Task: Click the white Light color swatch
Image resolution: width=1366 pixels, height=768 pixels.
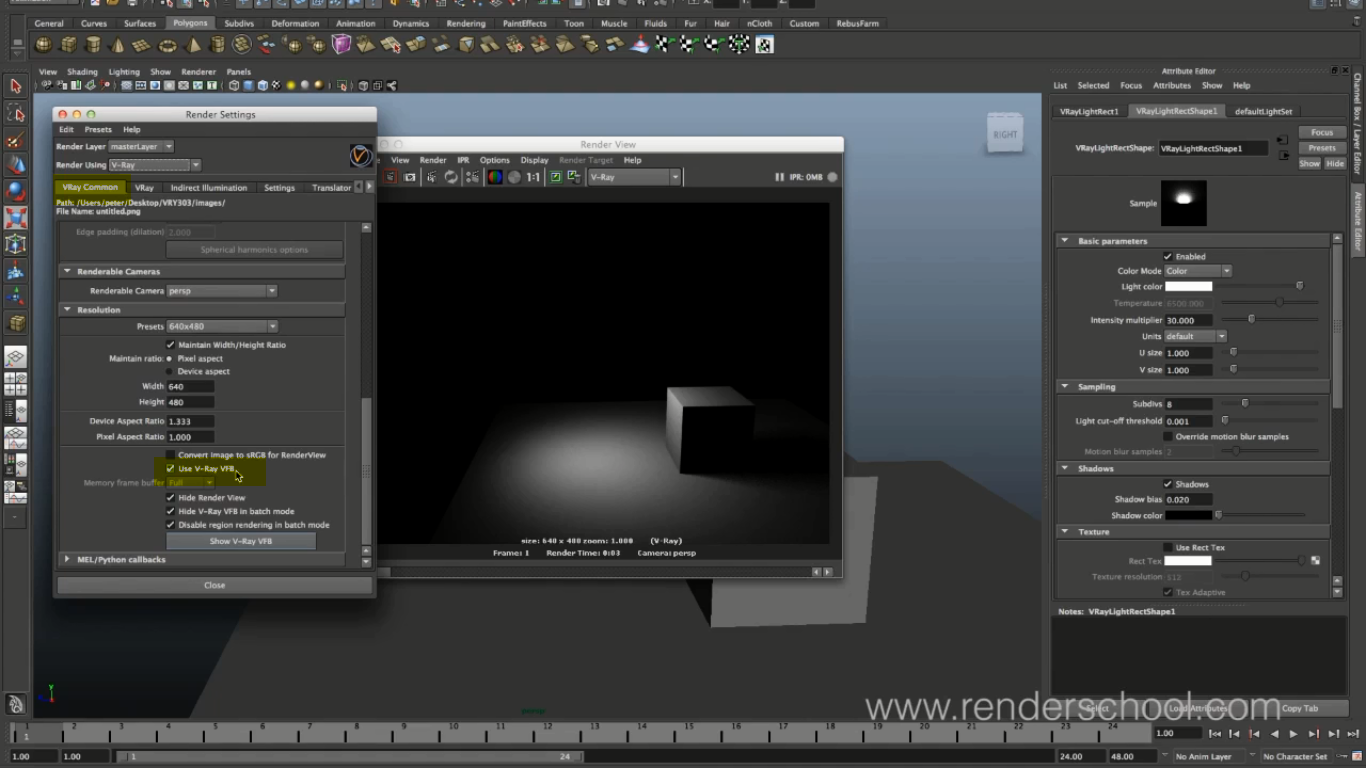Action: 1188,287
